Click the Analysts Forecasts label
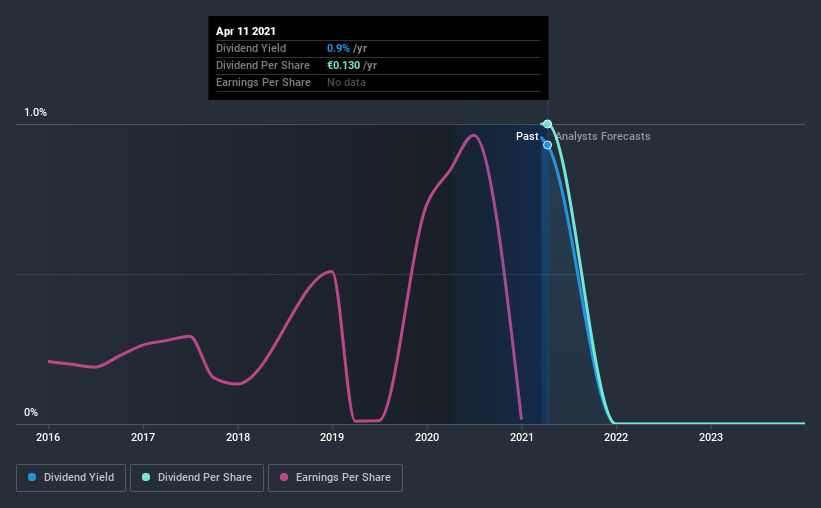This screenshot has width=821, height=508. (x=603, y=136)
